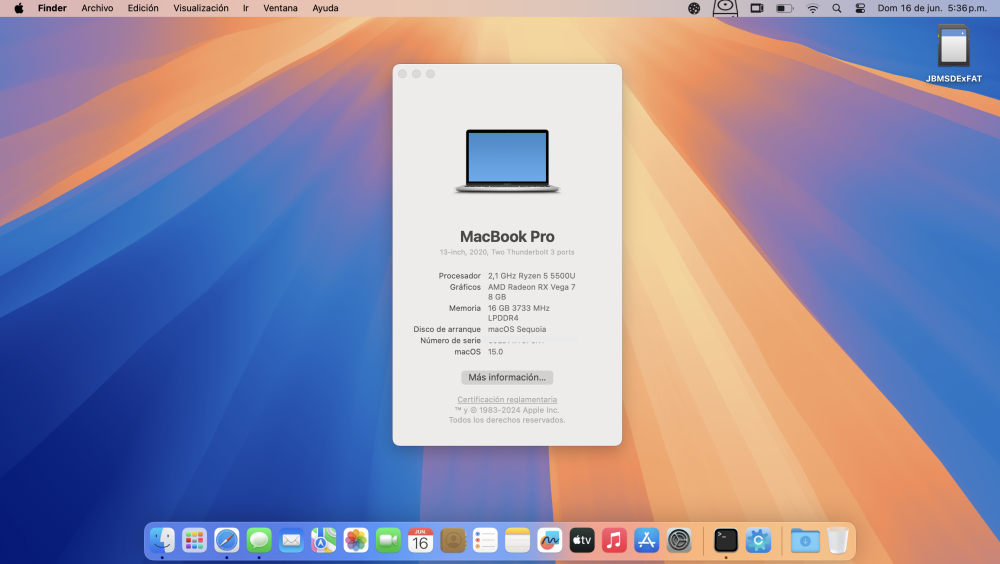Click the macOS version value 15.0
1000x564 pixels.
(496, 352)
